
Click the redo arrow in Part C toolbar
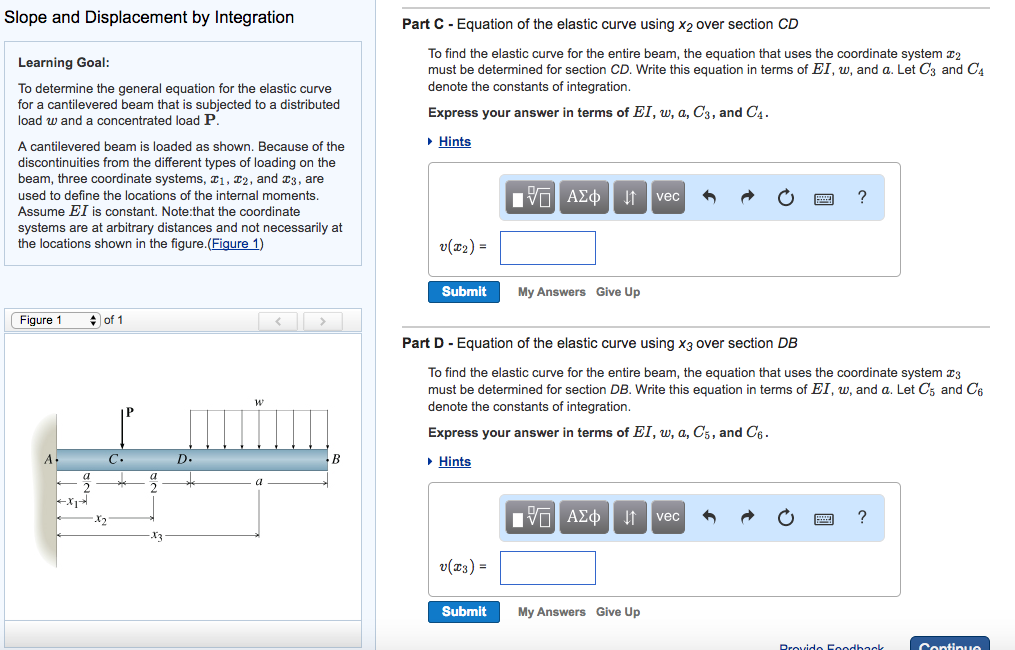pyautogui.click(x=747, y=197)
